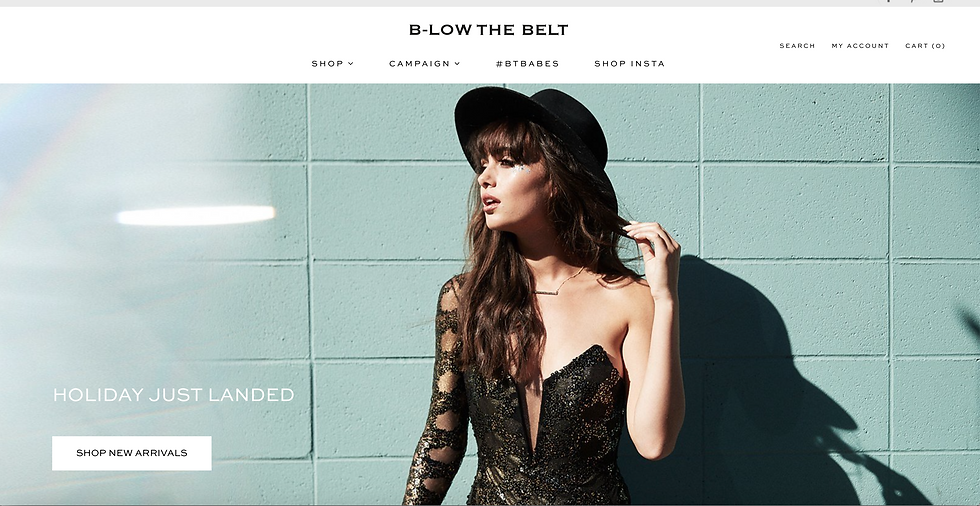This screenshot has height=506, width=980.
Task: View the CART (0) page
Action: [x=925, y=46]
